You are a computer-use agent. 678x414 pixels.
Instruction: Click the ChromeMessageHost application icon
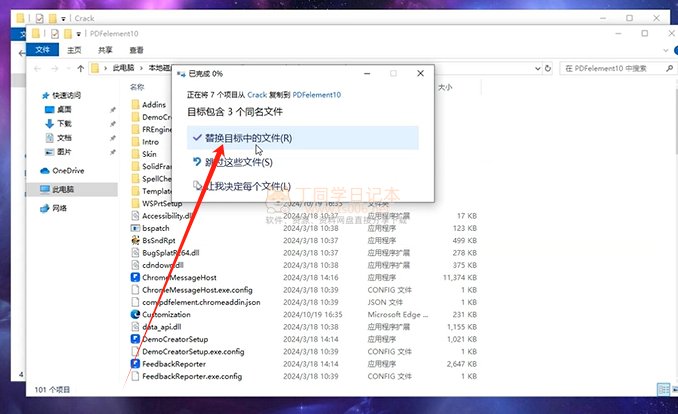[135, 277]
